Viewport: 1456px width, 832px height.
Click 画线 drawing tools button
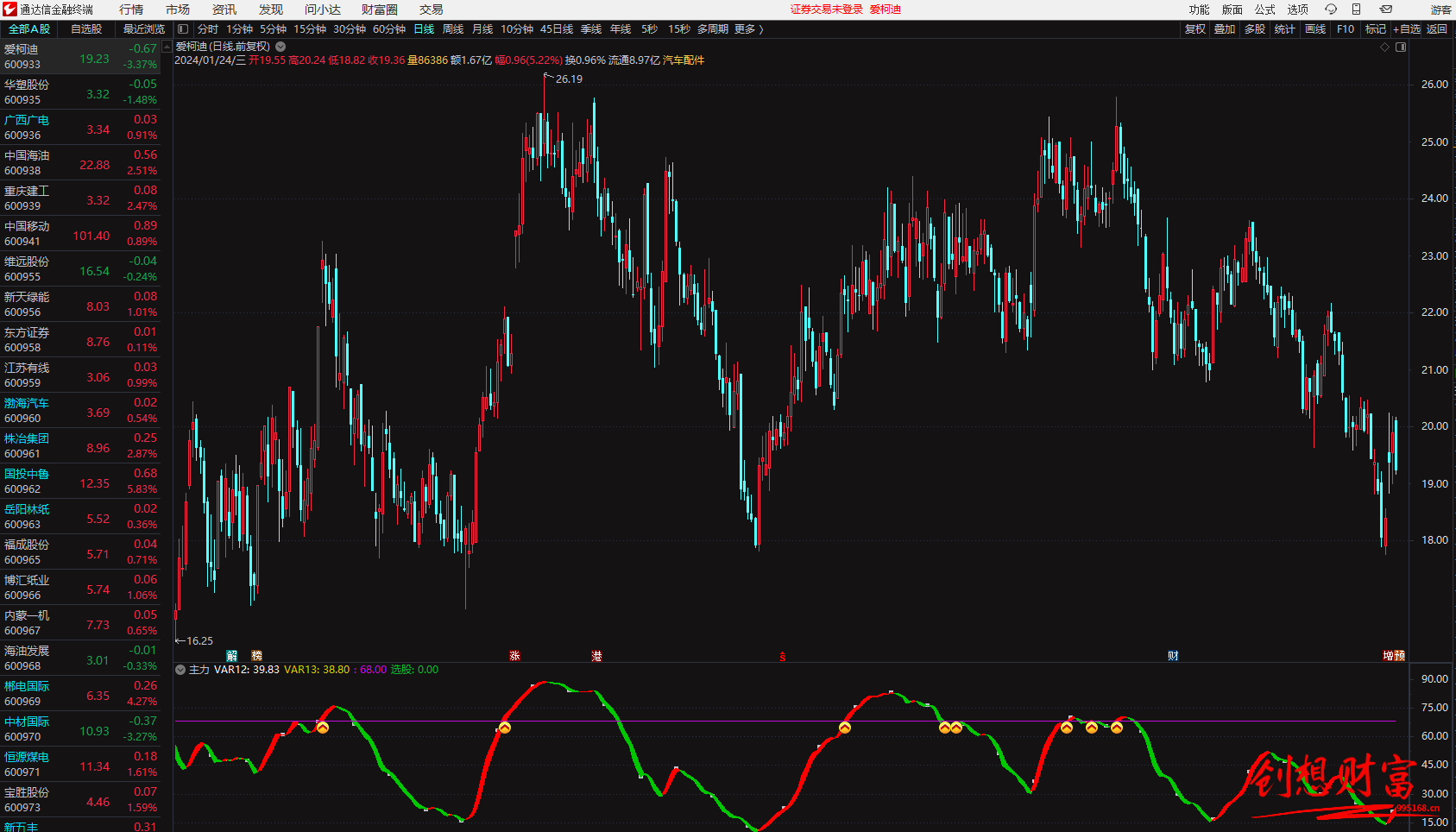point(1315,29)
